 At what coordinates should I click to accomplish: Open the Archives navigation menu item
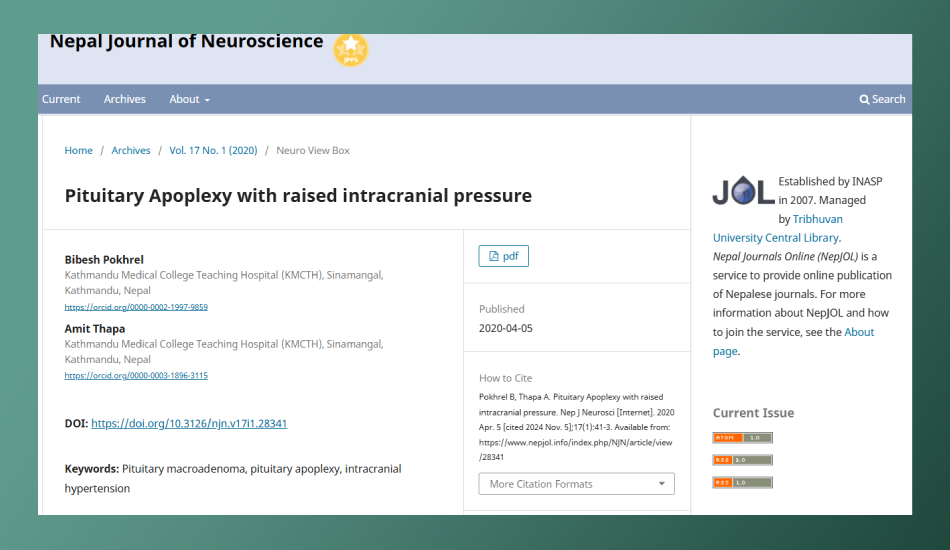pos(125,99)
